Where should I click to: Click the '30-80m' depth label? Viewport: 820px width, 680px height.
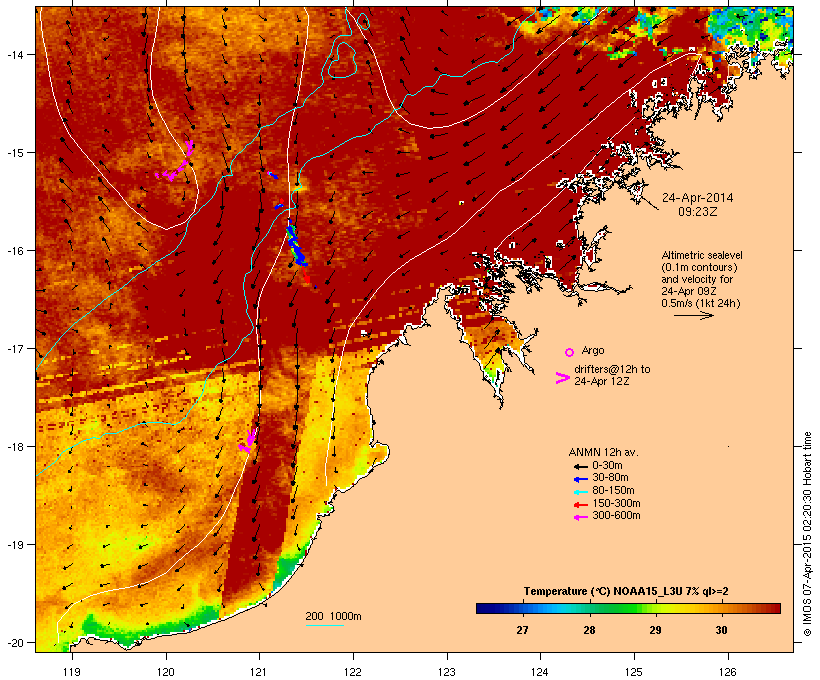point(610,478)
